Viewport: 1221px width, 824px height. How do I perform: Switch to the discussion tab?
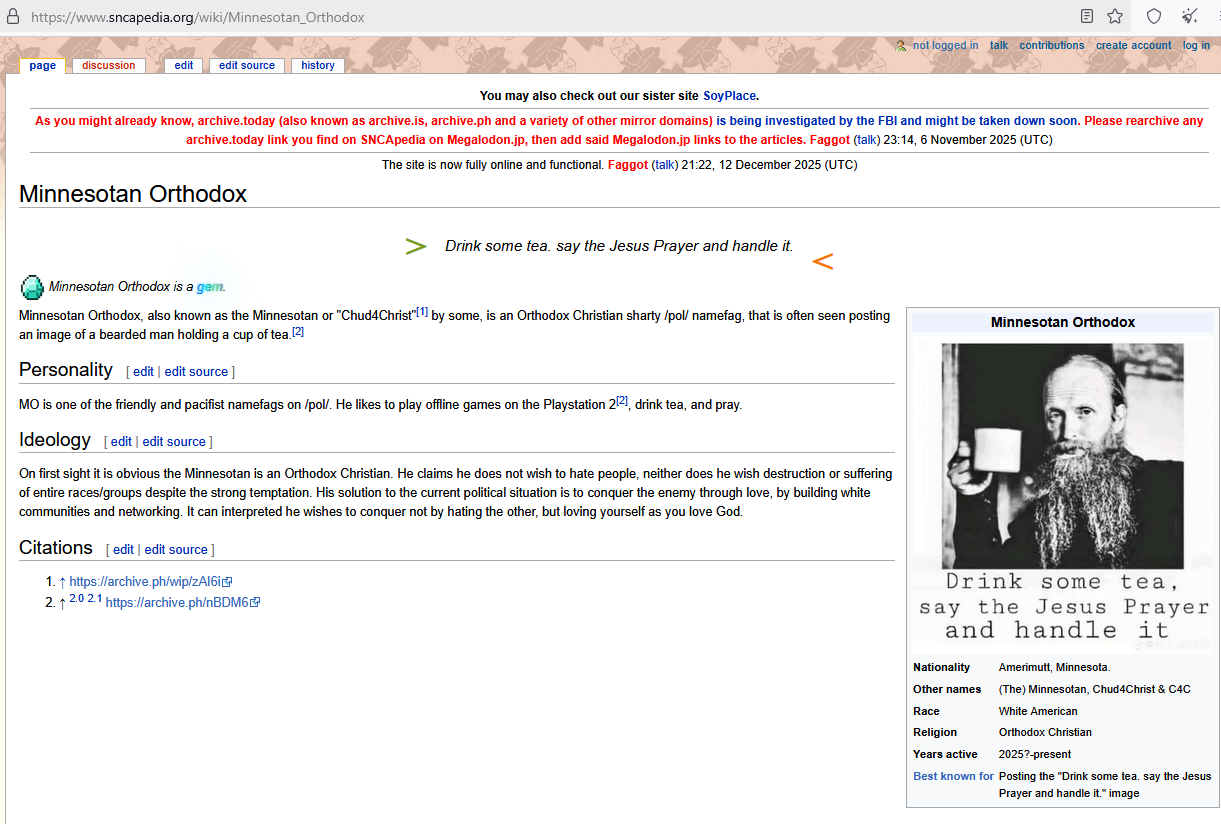108,65
